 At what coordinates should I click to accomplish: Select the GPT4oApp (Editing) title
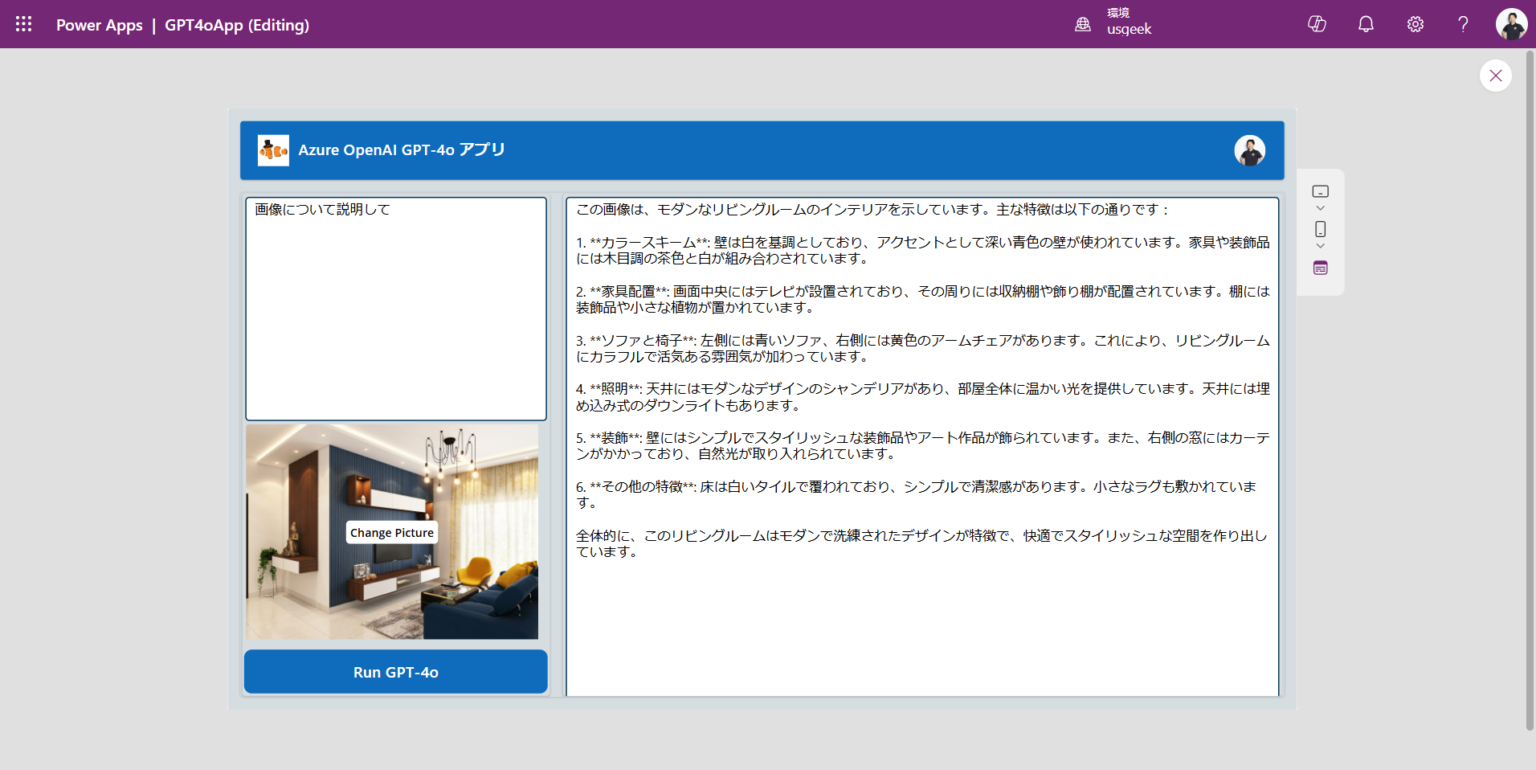(x=237, y=25)
